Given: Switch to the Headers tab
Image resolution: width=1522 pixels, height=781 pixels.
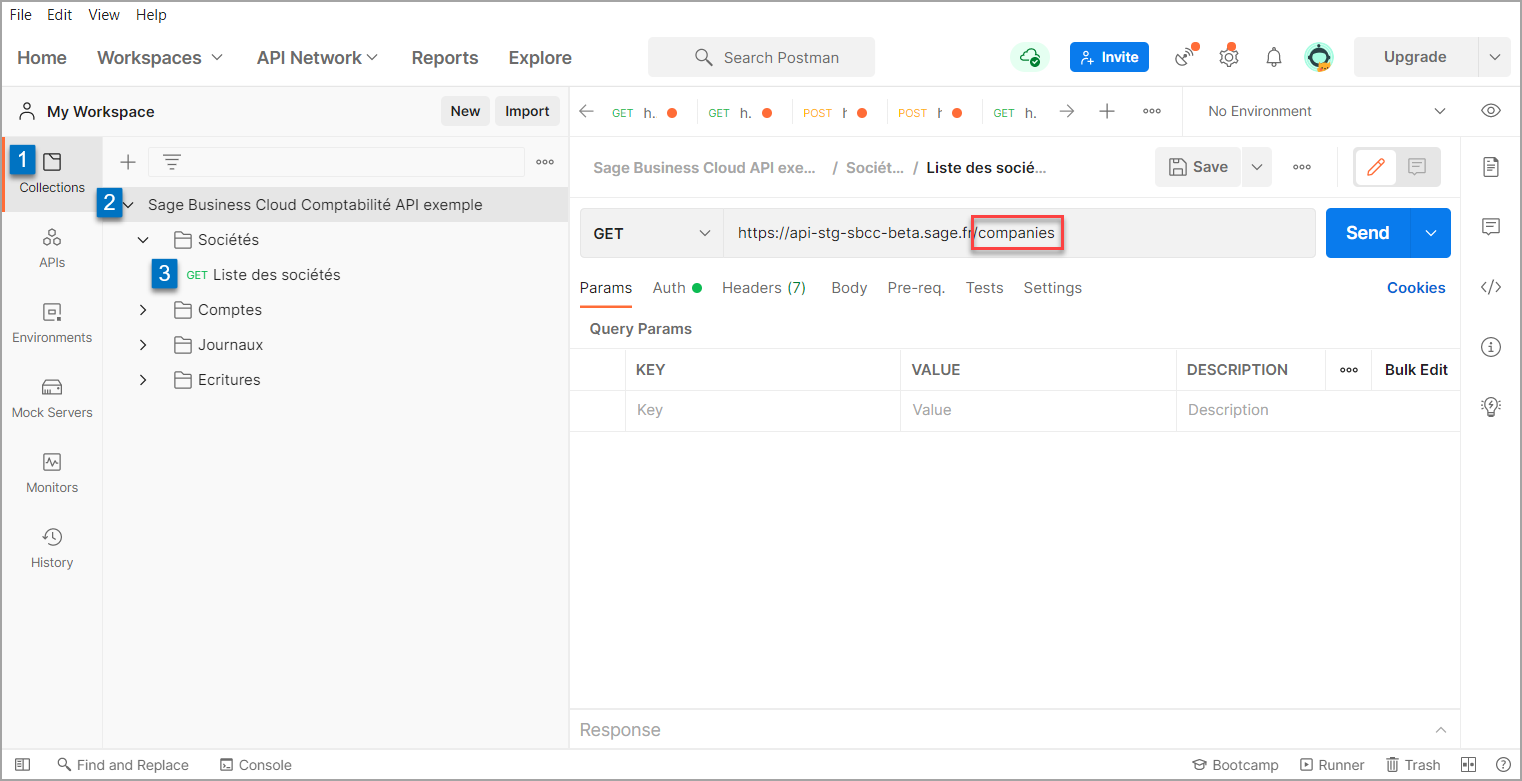Looking at the screenshot, I should [x=764, y=288].
